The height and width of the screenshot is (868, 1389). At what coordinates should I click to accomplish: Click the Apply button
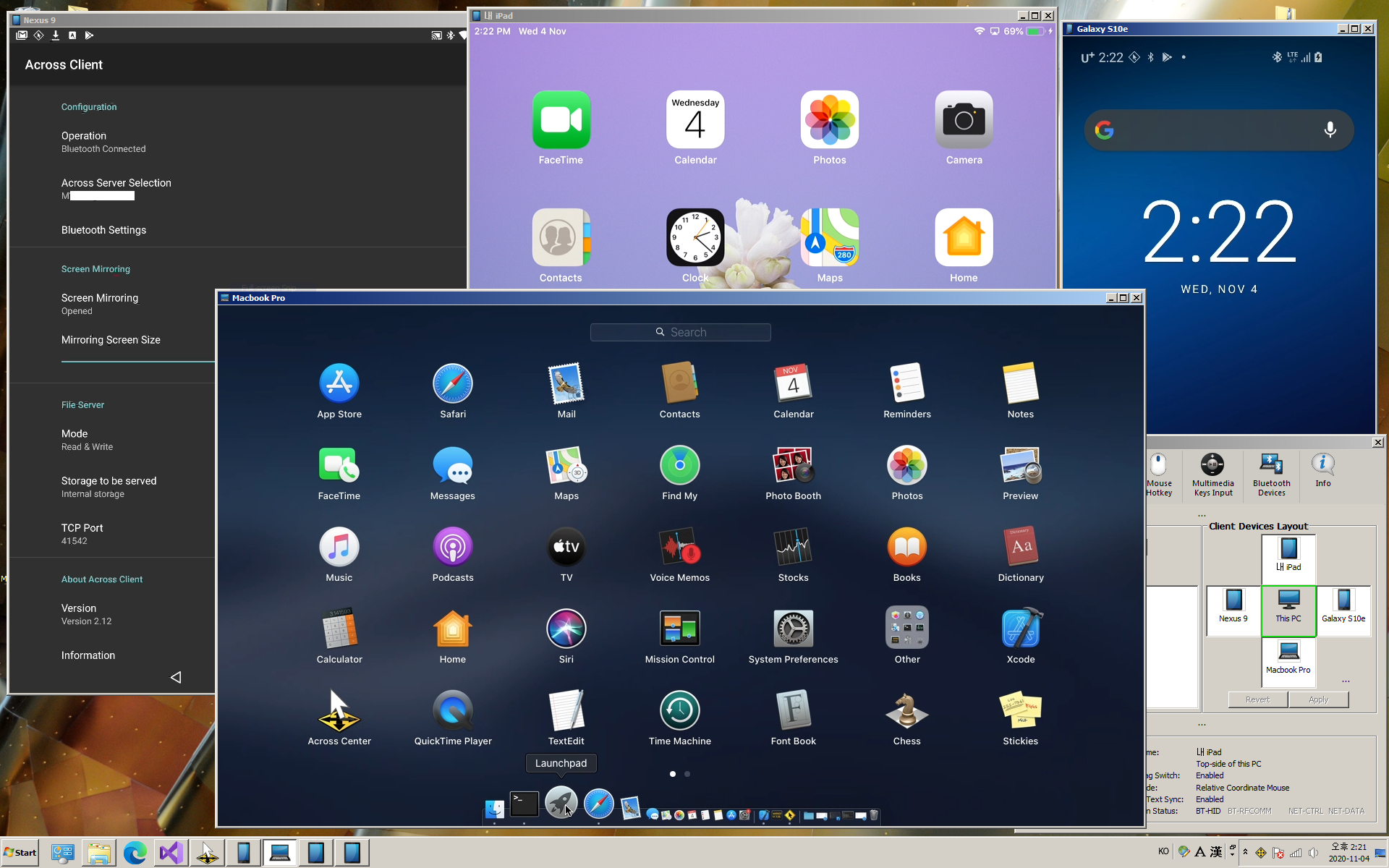pyautogui.click(x=1318, y=699)
